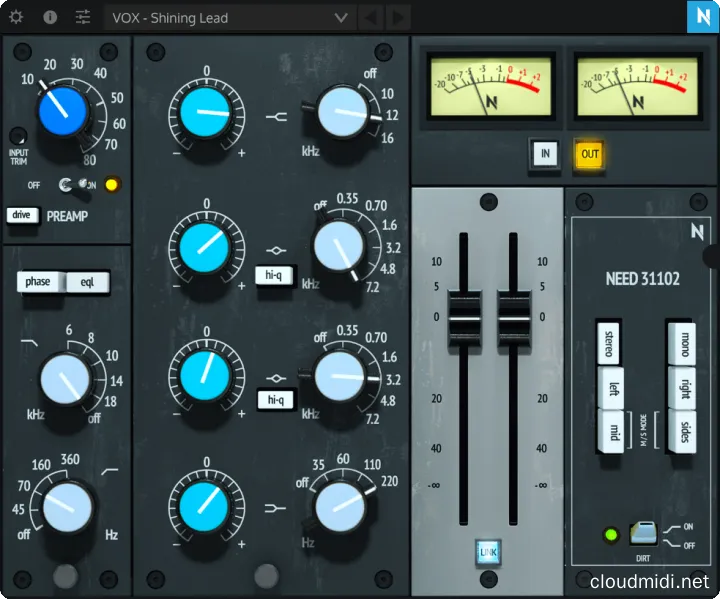Open the settings gear icon

(x=17, y=17)
